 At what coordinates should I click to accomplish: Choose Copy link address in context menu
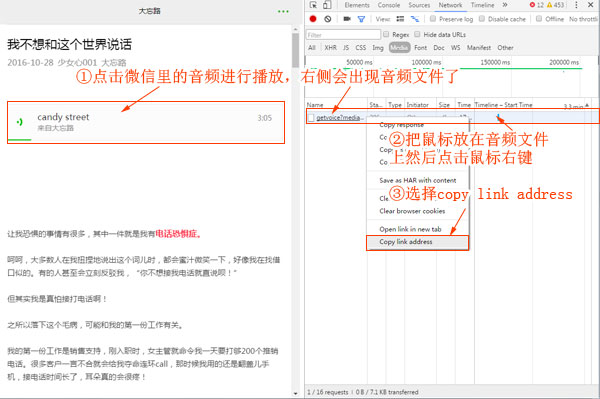[417, 242]
